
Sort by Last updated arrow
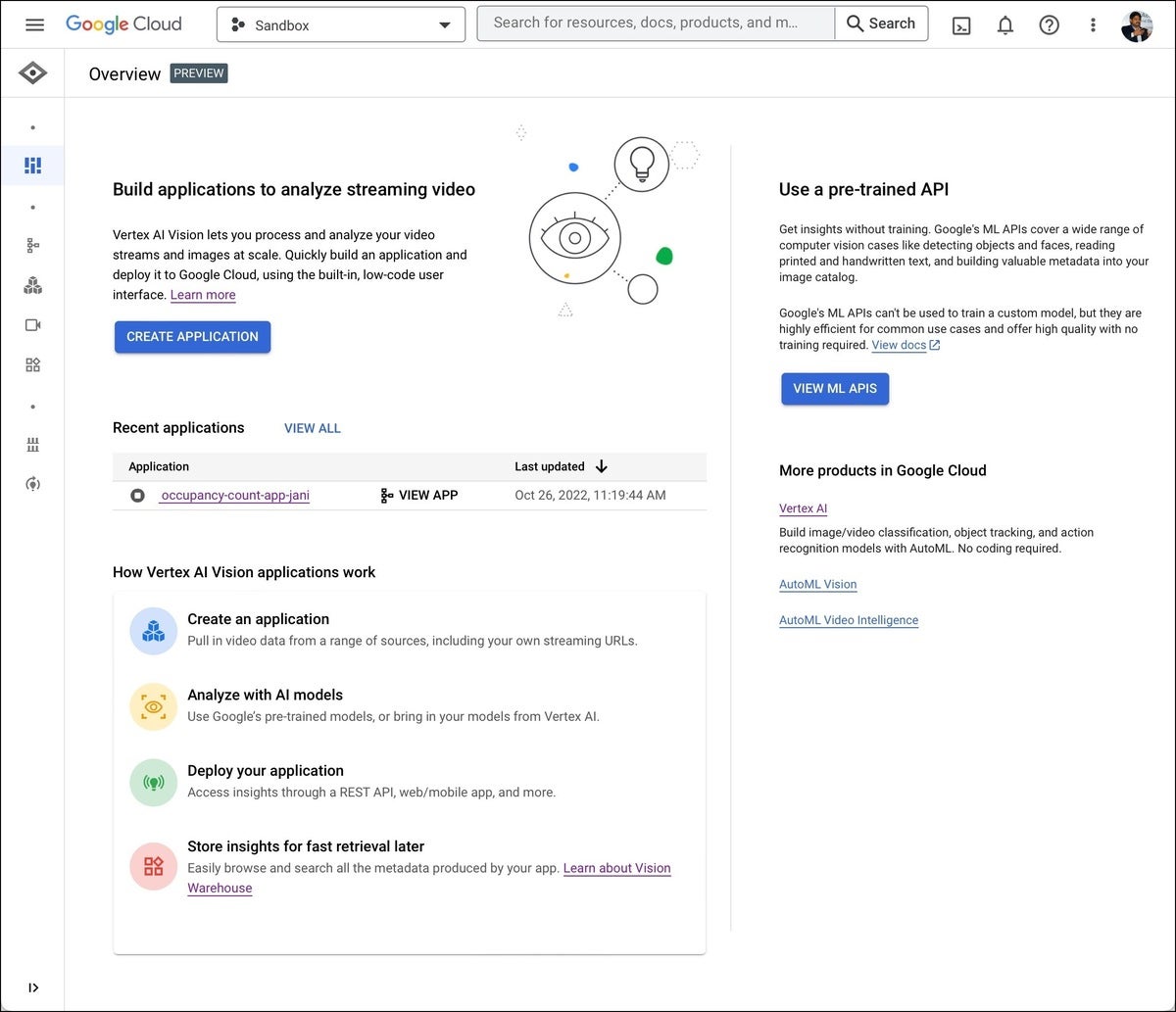coord(602,466)
